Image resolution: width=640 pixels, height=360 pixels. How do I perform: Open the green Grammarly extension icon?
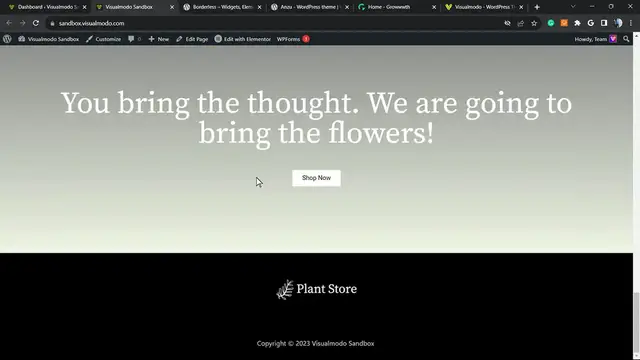pyautogui.click(x=551, y=23)
